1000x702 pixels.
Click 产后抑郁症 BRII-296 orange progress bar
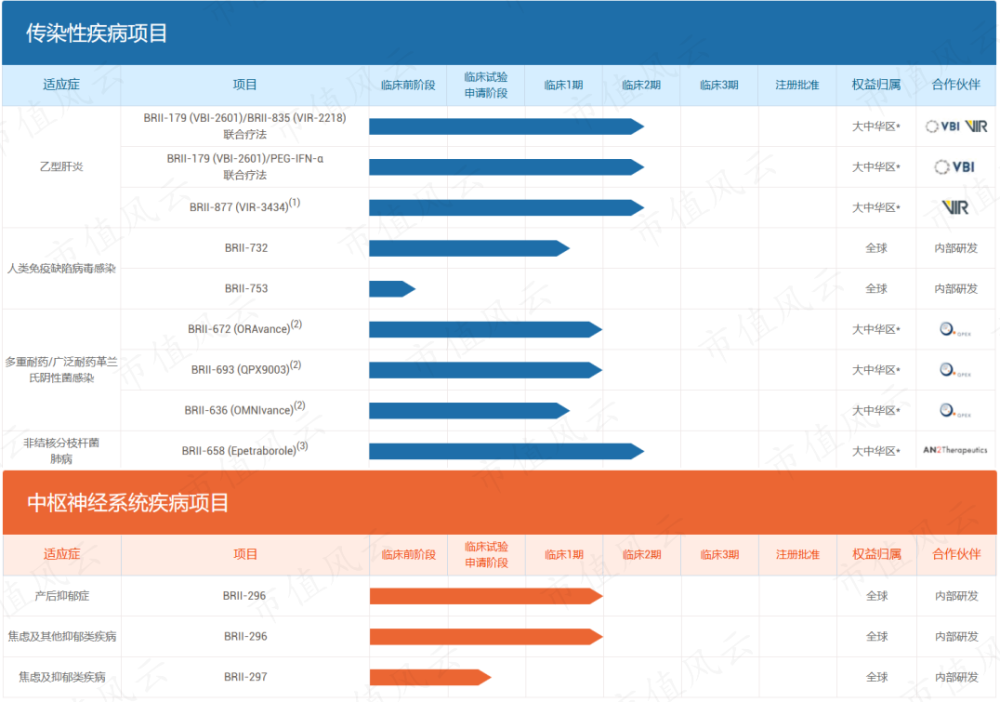point(487,596)
